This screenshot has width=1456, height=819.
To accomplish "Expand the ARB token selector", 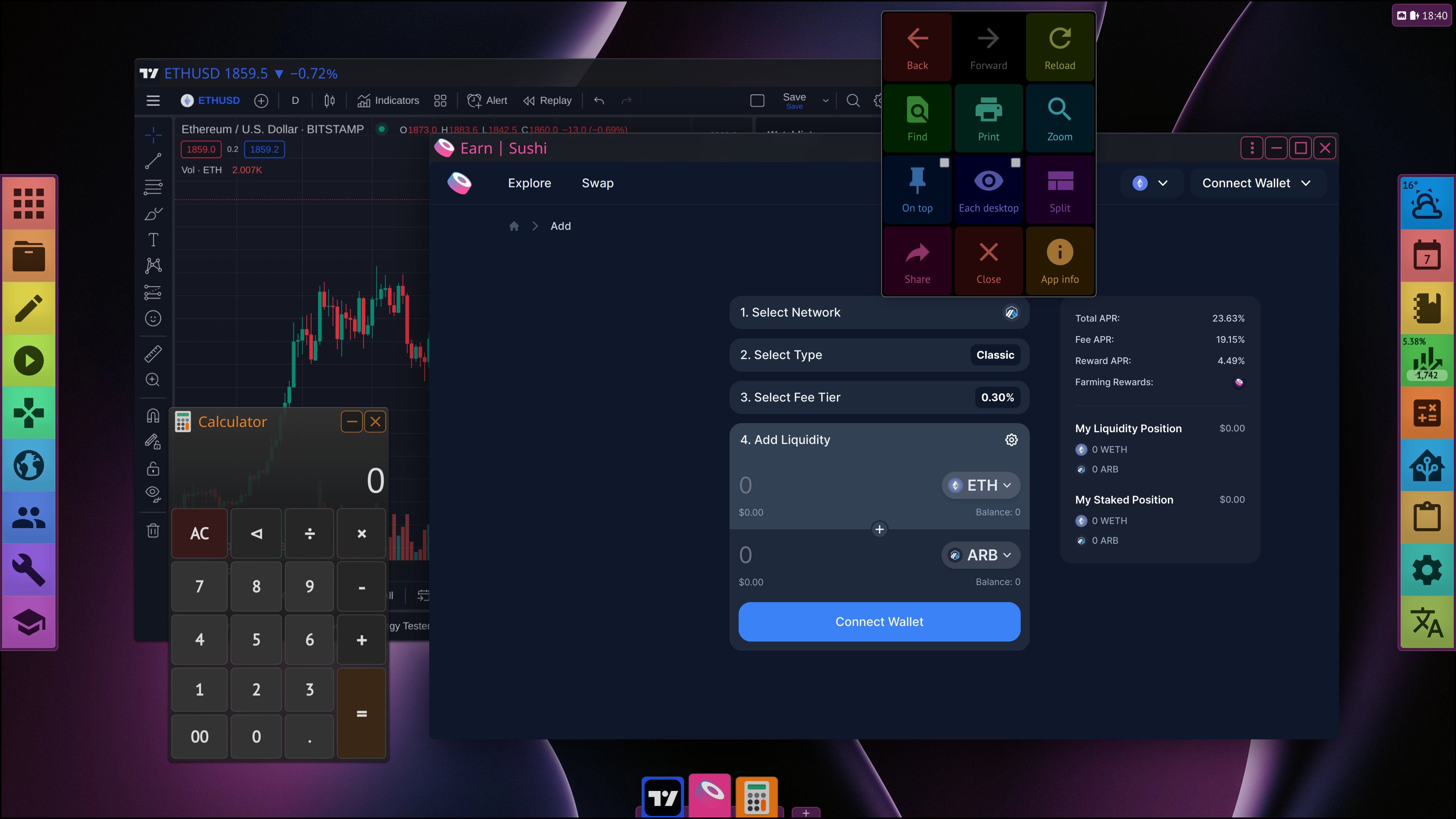I will pos(981,554).
